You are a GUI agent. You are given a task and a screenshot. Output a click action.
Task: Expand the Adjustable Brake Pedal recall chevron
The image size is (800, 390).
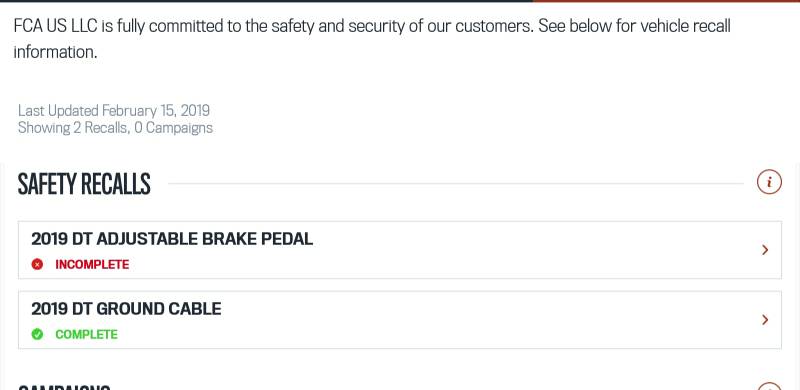point(765,250)
